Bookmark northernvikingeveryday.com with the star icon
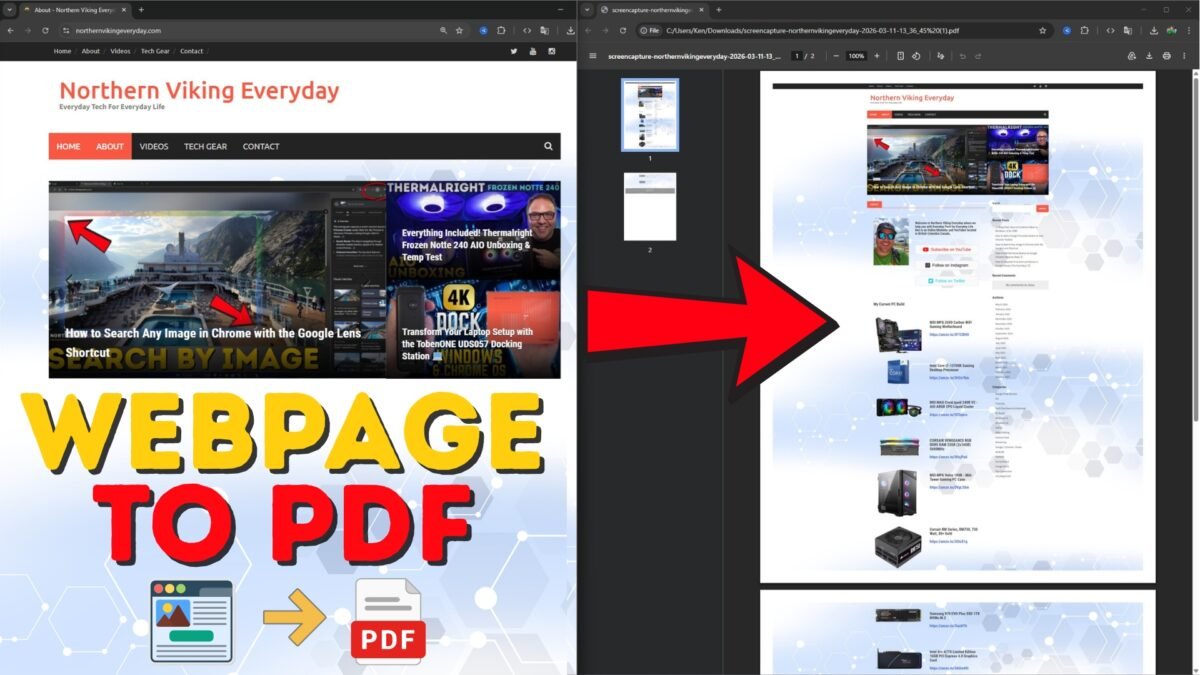The height and width of the screenshot is (675, 1200). click(459, 30)
